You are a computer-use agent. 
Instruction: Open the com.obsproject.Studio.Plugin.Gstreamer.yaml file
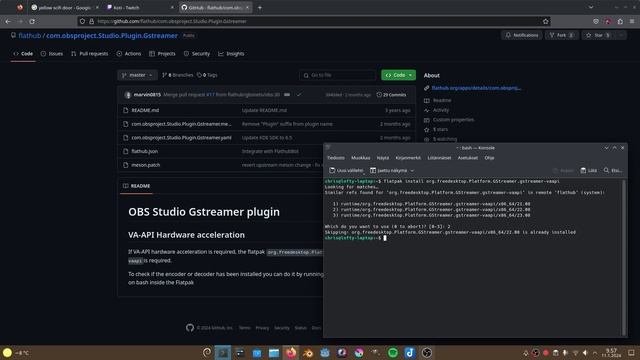coord(181,138)
